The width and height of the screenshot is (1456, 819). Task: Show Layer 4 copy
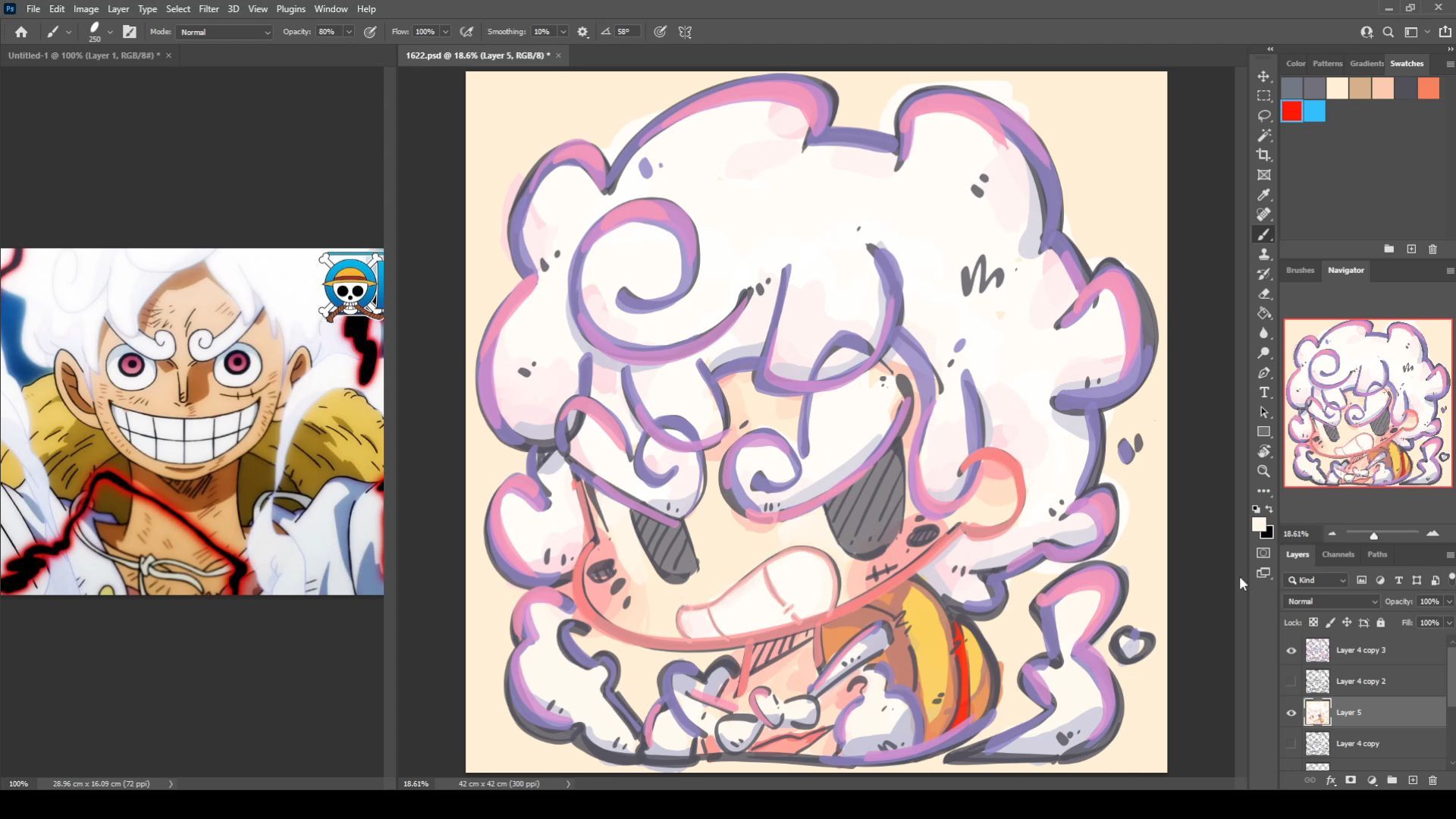pyautogui.click(x=1291, y=744)
